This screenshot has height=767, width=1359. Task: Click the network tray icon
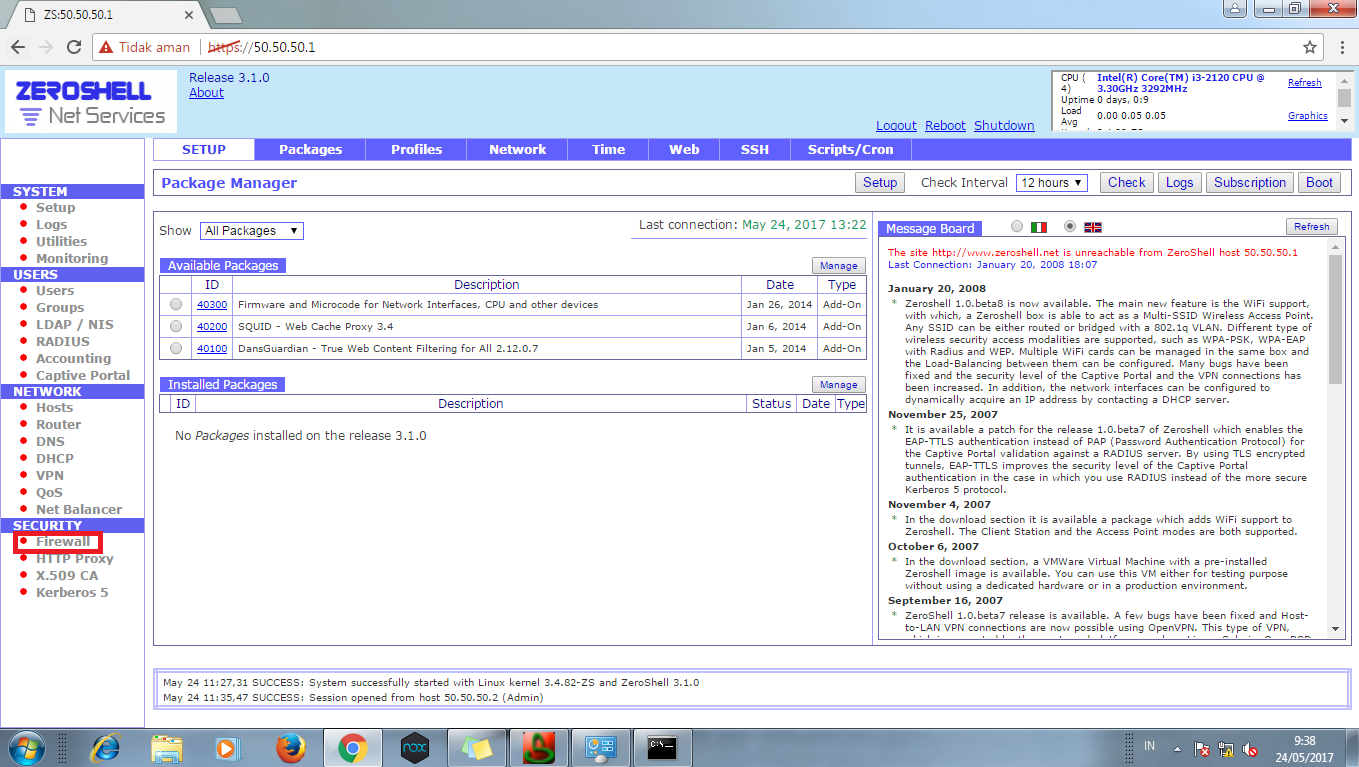coord(1227,748)
